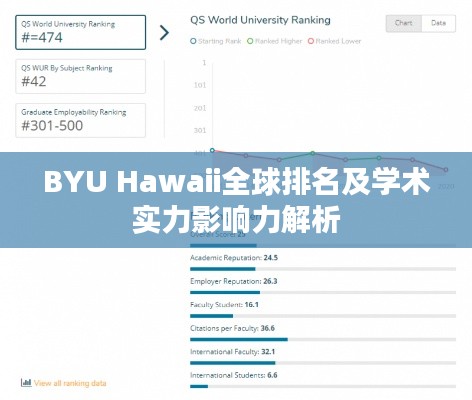
Task: Click the right chevron arrow beside ranking card
Action: tap(164, 33)
